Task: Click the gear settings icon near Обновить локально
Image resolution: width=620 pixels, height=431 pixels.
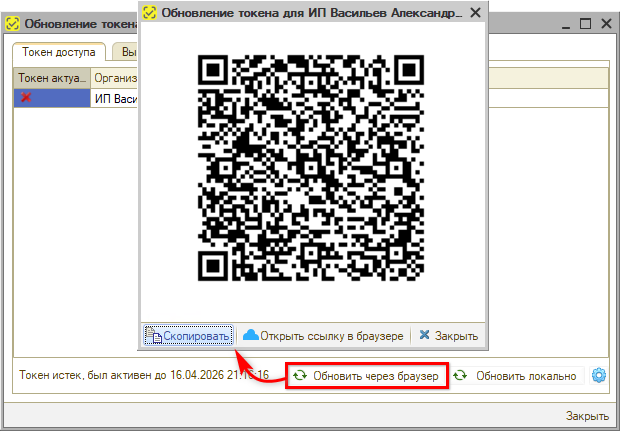Action: pyautogui.click(x=599, y=376)
